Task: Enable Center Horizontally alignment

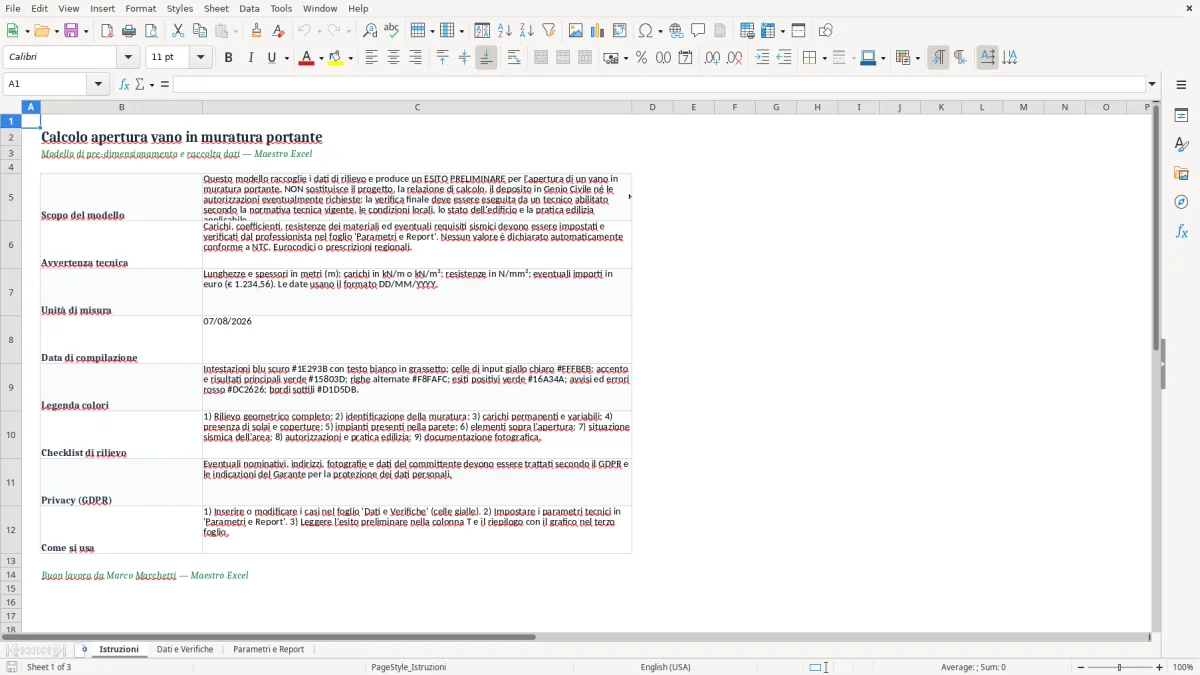Action: 393,58
